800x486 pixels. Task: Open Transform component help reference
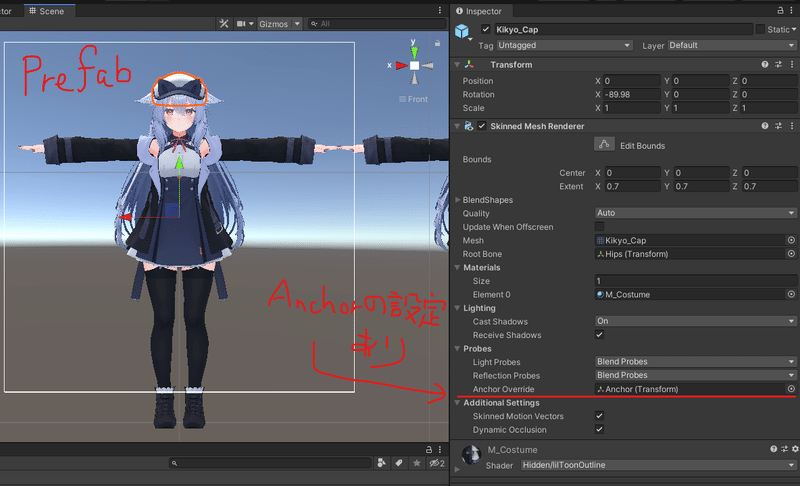coord(765,64)
